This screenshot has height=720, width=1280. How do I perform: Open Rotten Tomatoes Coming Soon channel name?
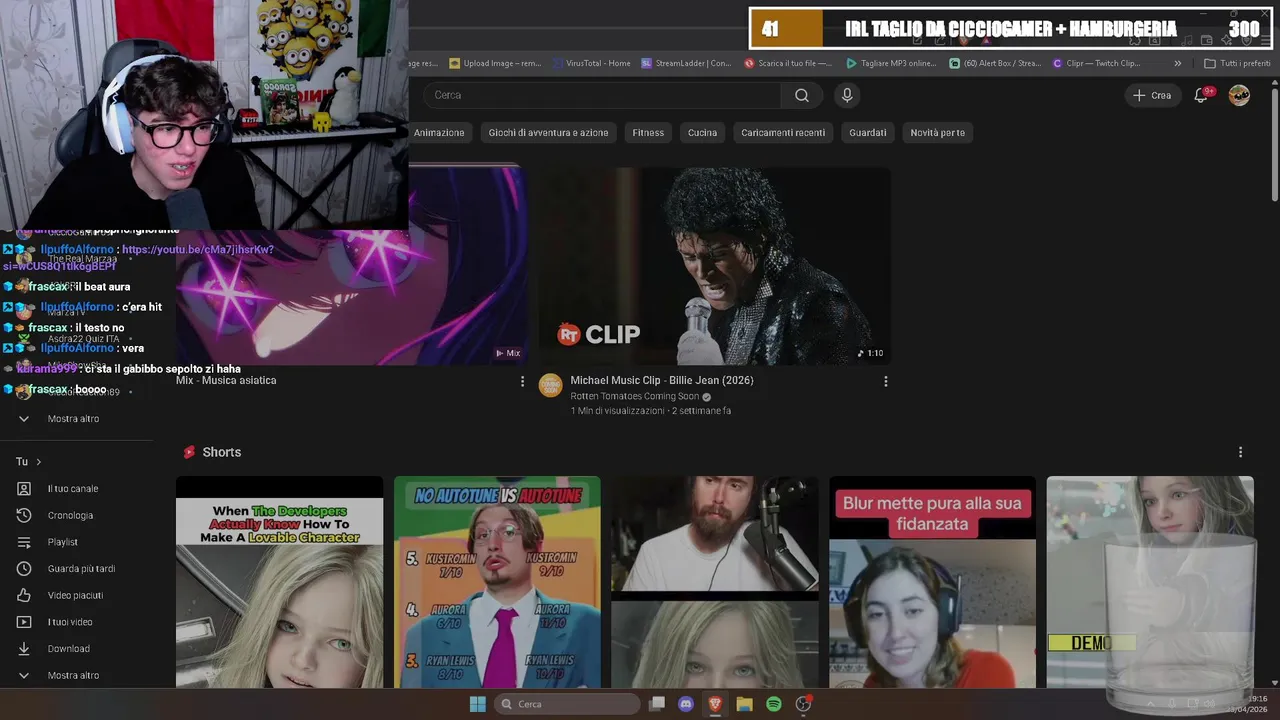click(635, 396)
